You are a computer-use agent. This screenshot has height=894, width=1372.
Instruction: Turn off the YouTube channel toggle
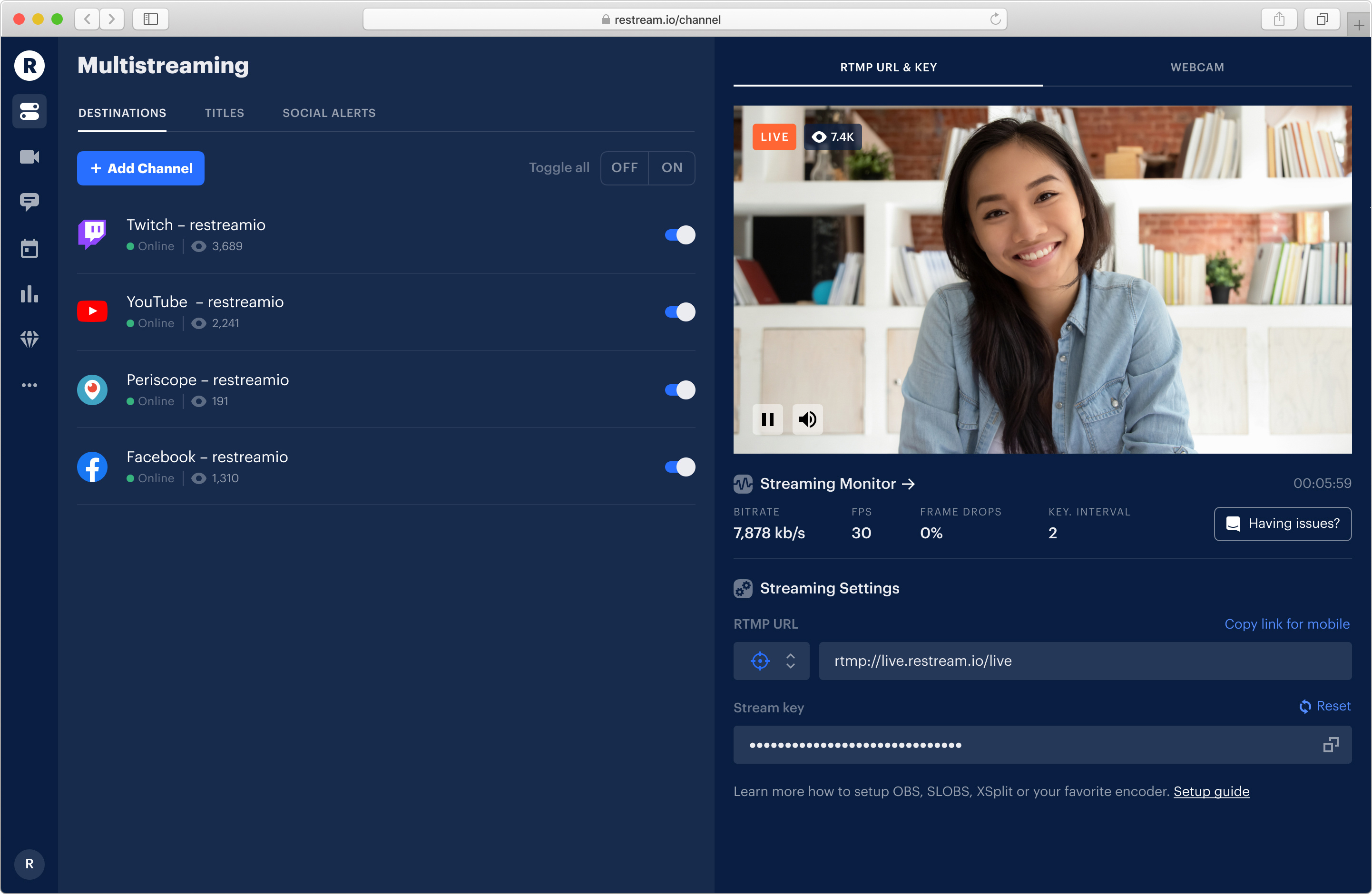pos(680,312)
